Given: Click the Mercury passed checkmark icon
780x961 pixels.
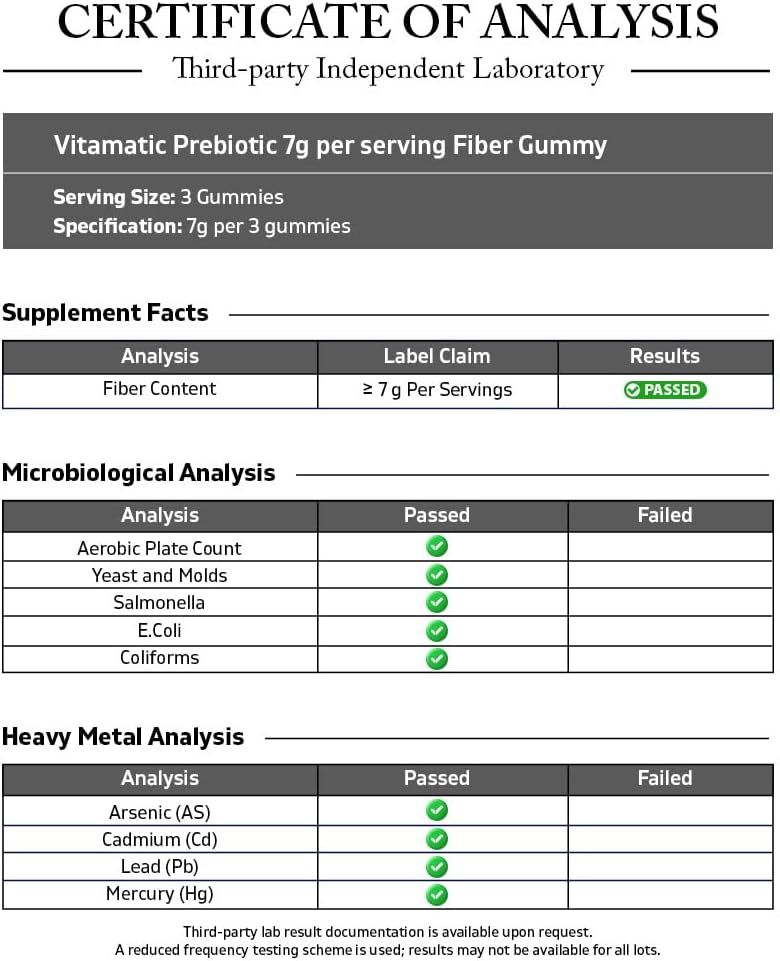Looking at the screenshot, I should point(437,895).
